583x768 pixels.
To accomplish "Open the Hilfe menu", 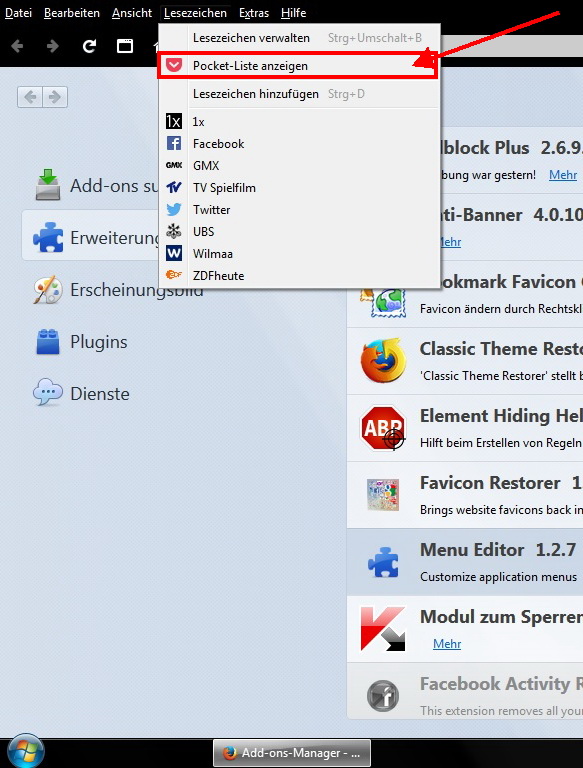I will tap(293, 13).
